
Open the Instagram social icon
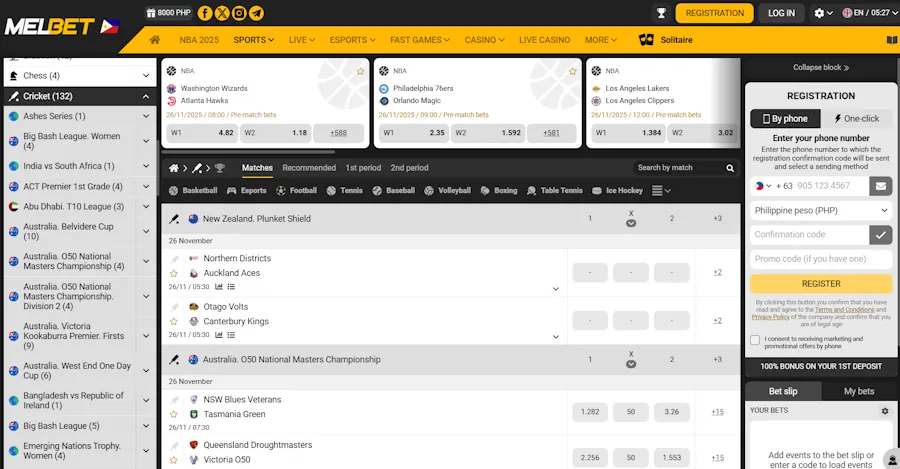click(x=239, y=13)
